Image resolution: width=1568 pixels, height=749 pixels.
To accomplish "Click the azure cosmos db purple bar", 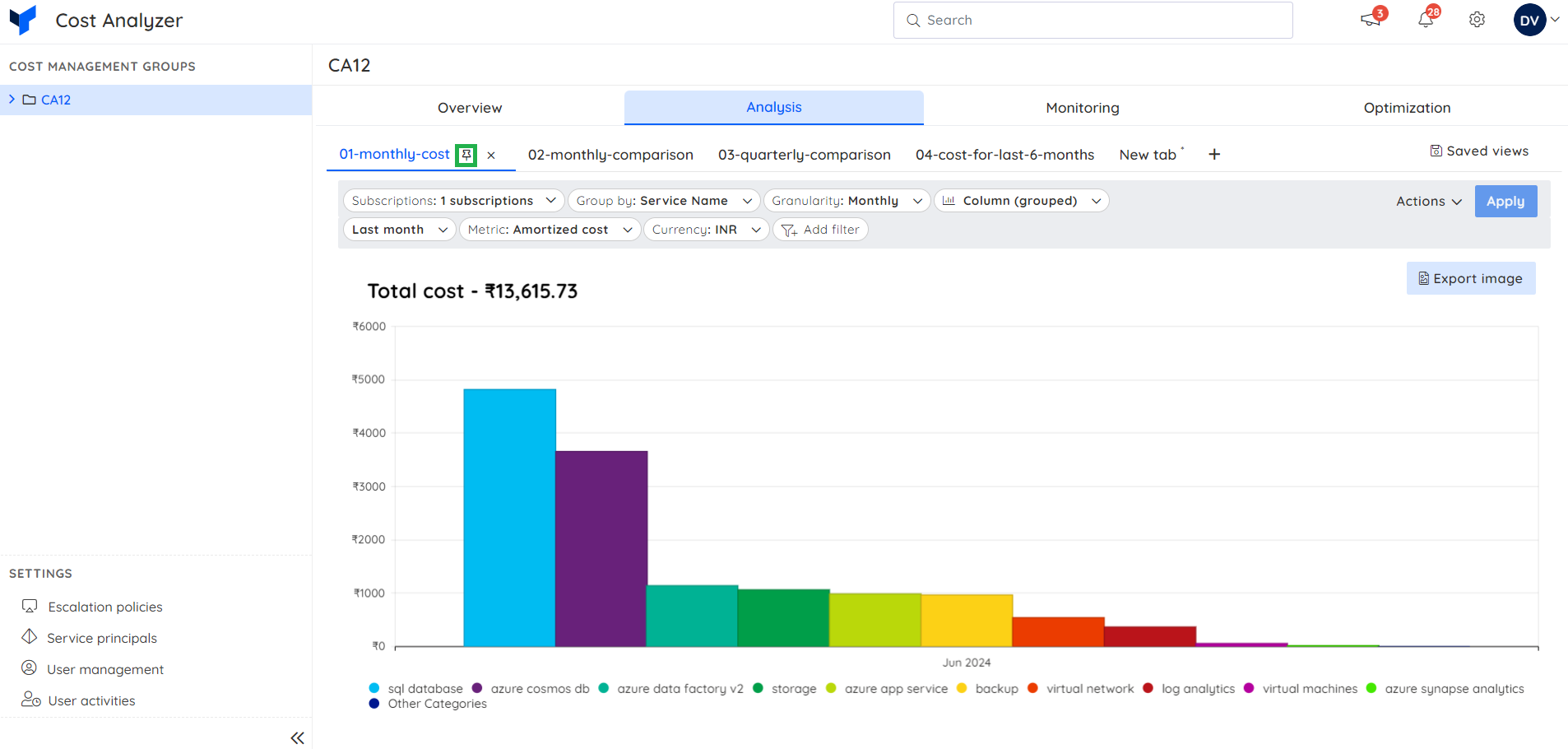I will coord(601,548).
